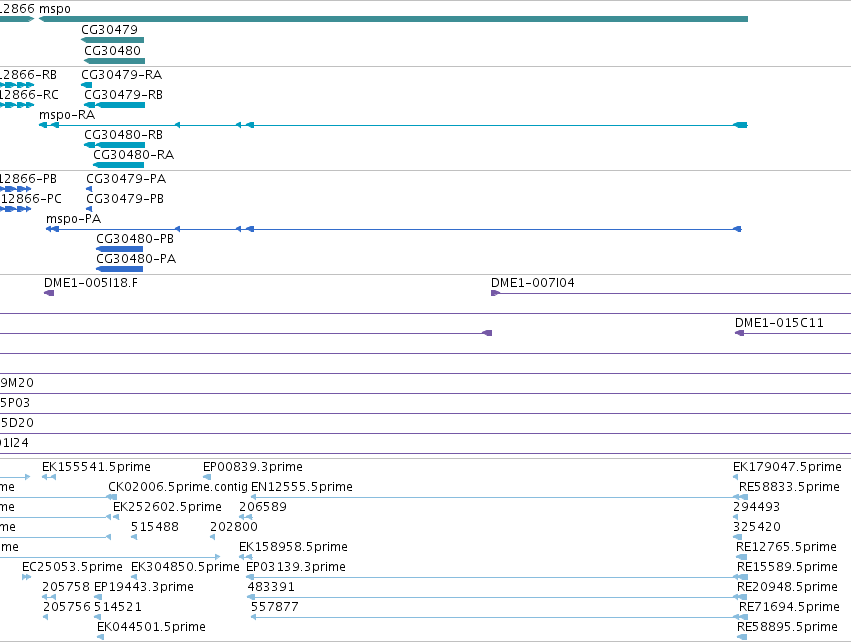This screenshot has width=851, height=642.
Task: Click the CG30480-PB protein label
Action: 135,239
